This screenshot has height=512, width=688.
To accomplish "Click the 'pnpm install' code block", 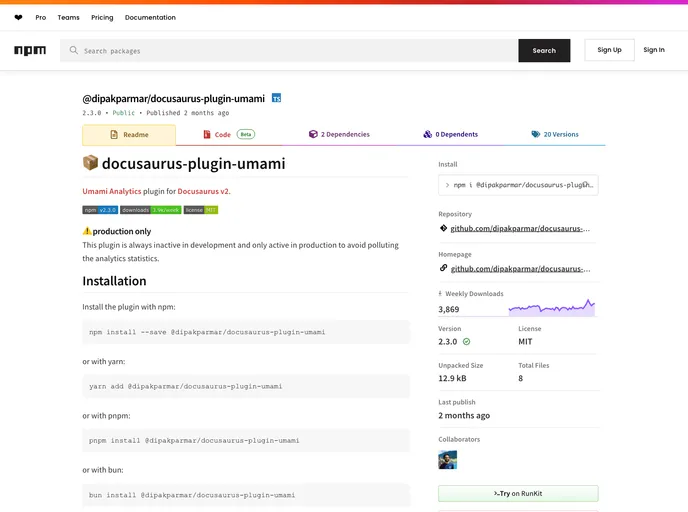I will point(246,440).
